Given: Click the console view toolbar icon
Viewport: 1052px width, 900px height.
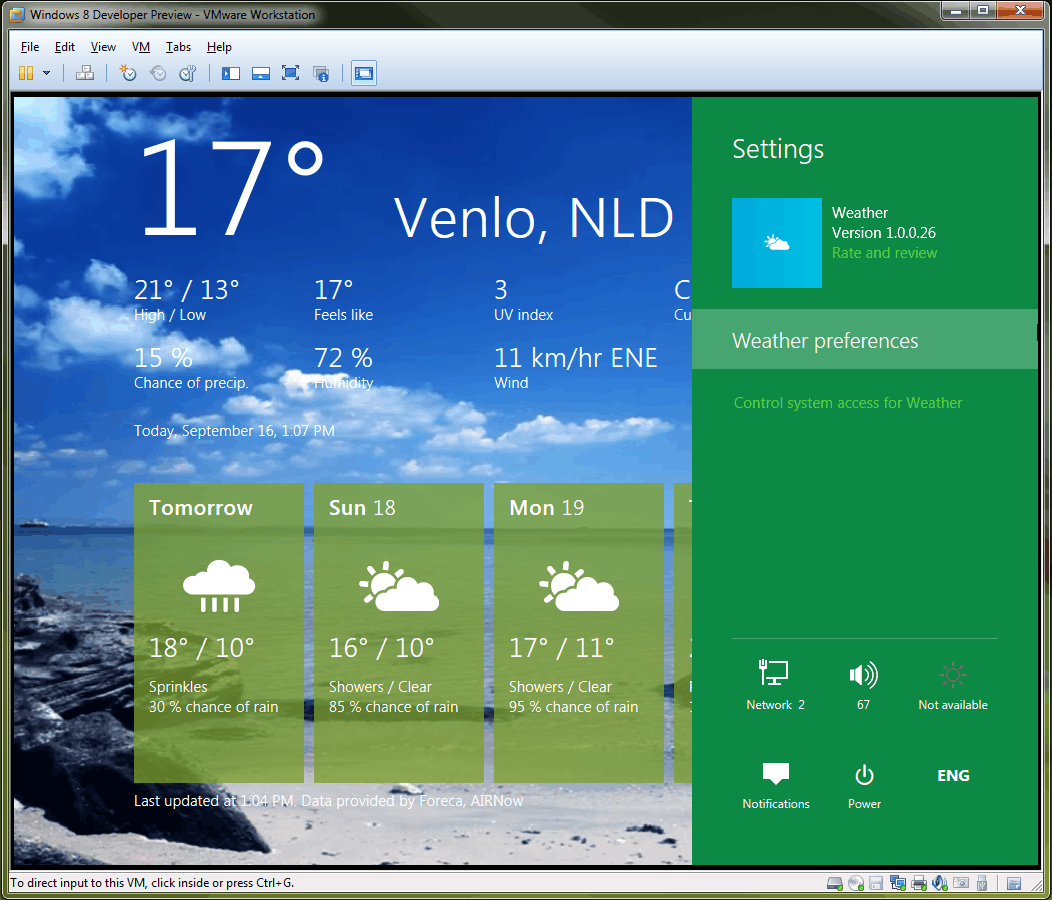Looking at the screenshot, I should pyautogui.click(x=364, y=73).
